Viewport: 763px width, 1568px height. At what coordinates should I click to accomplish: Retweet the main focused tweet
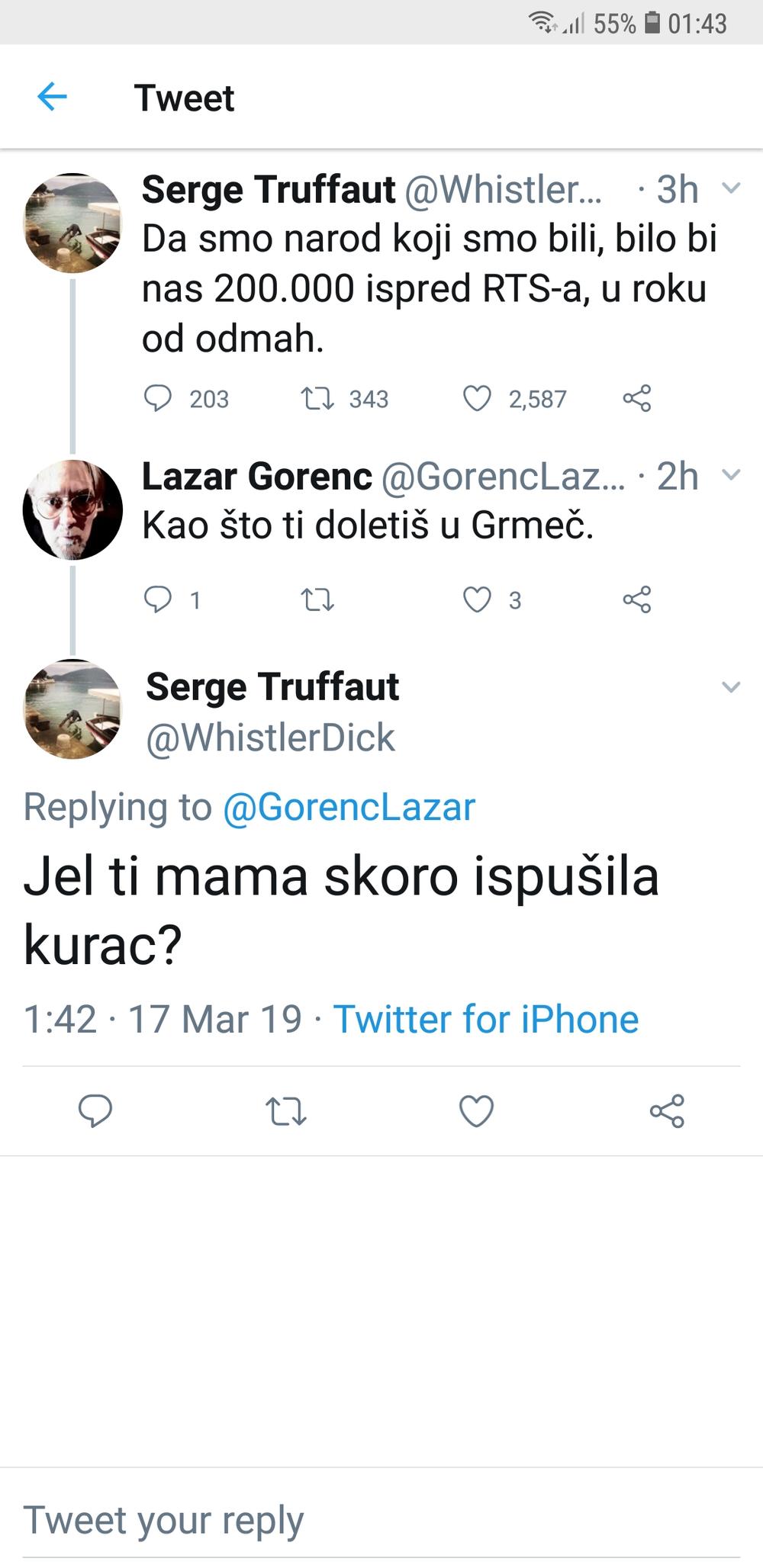pos(286,1110)
